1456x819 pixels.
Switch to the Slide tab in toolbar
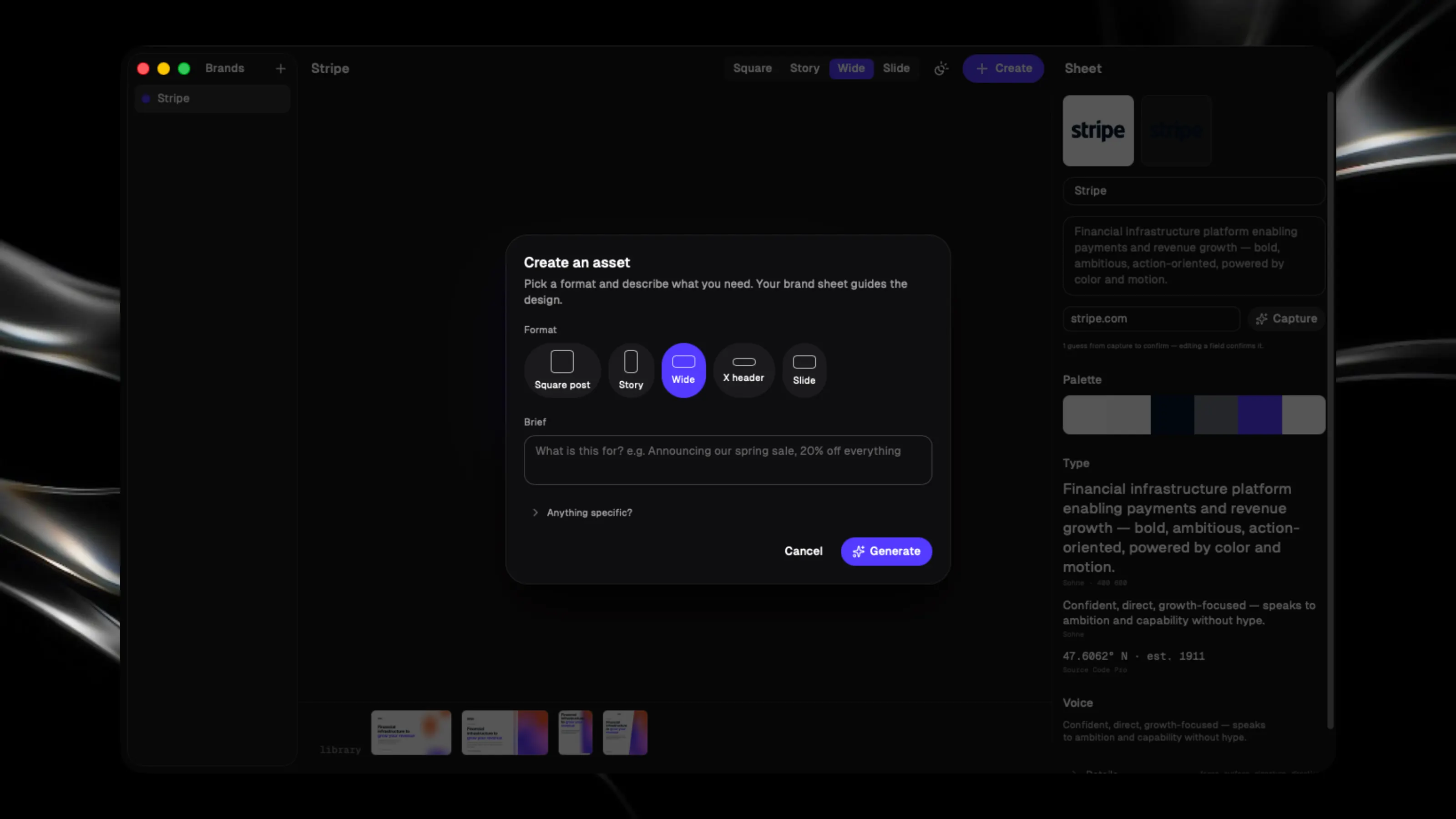click(x=896, y=68)
